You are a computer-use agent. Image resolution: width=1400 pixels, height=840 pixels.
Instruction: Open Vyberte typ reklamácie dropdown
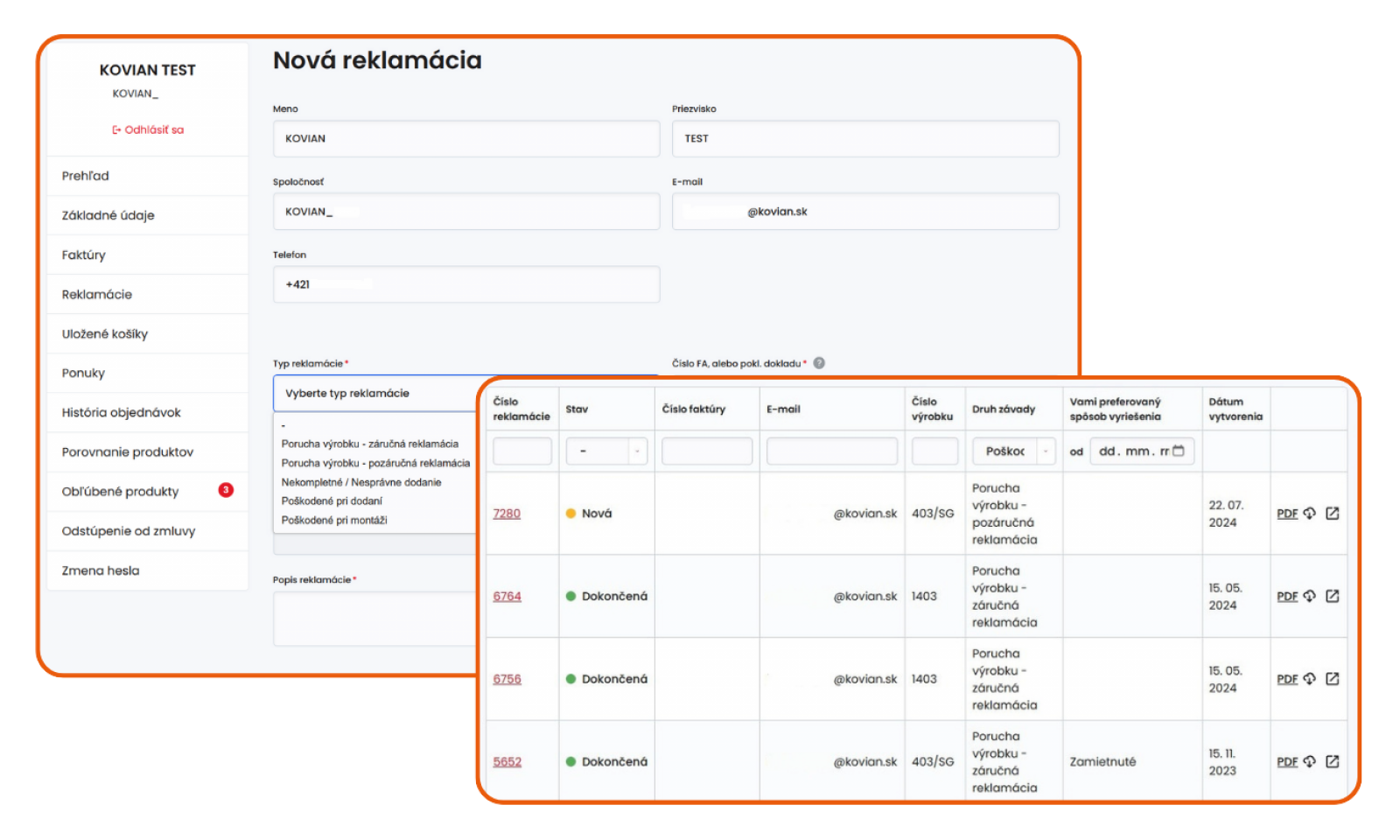(x=376, y=394)
